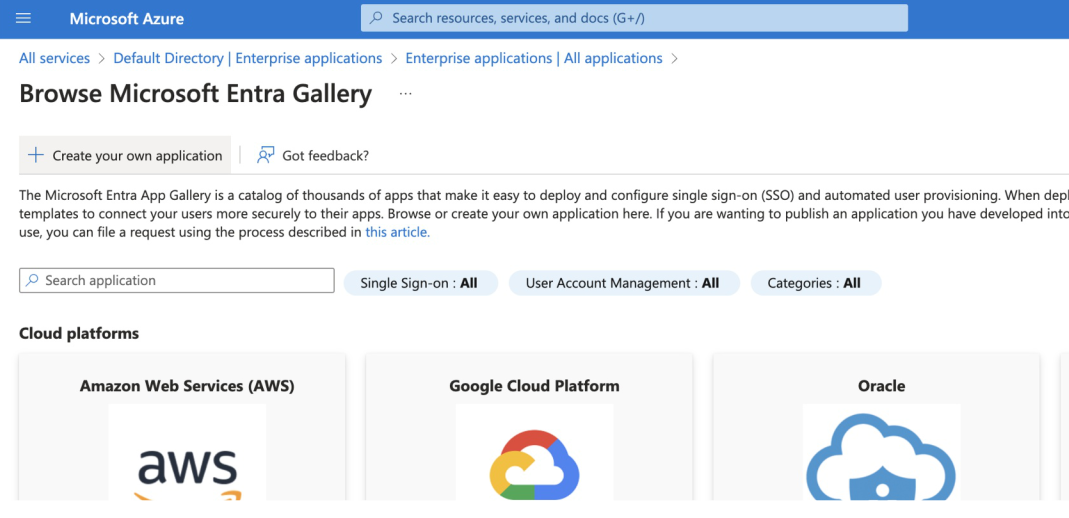The image size is (1069, 518).
Task: Focus the Search resources, services, and docs field
Action: [634, 18]
